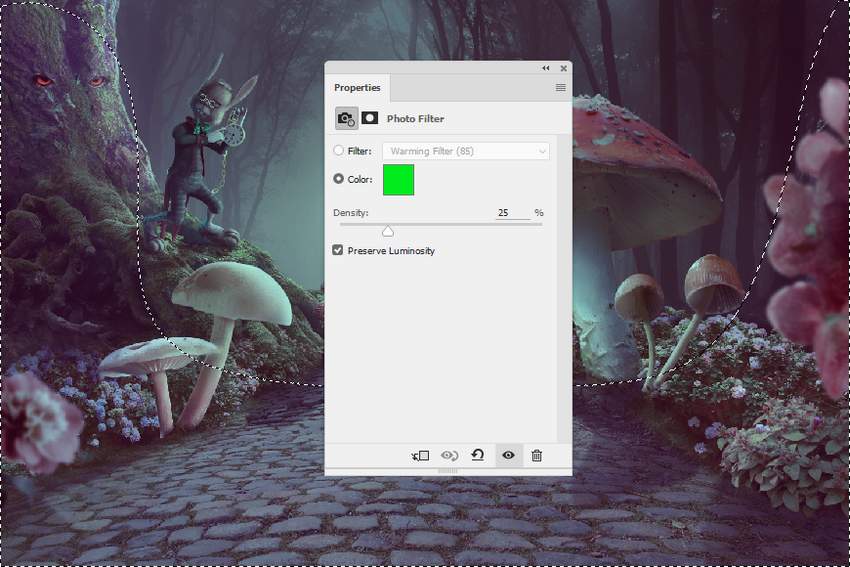Click the Photo Filter adjustment camera icon

point(346,118)
